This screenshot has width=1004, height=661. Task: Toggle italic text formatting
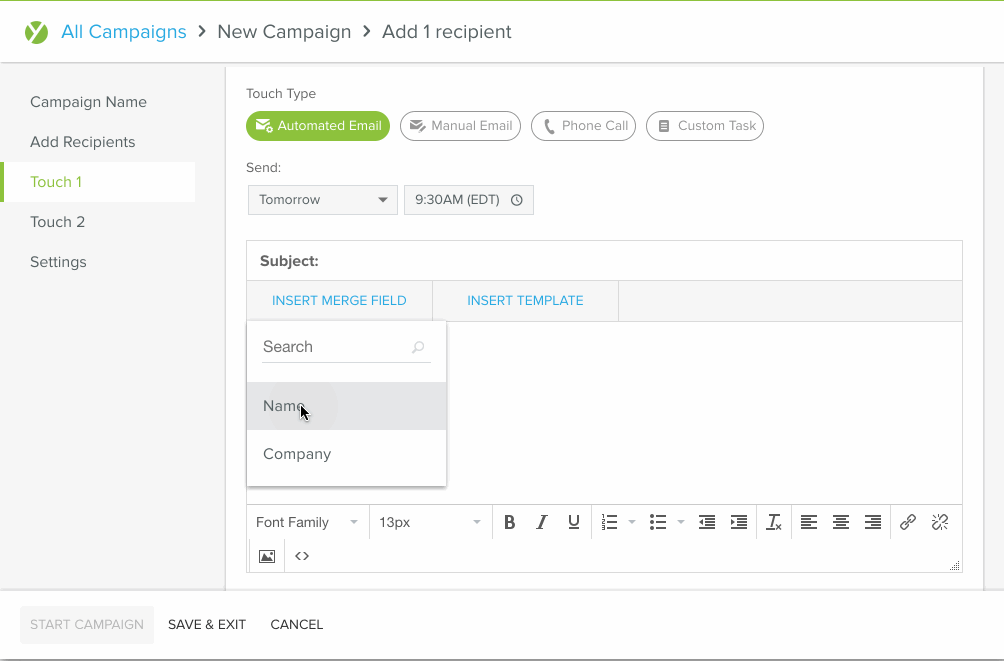(541, 522)
